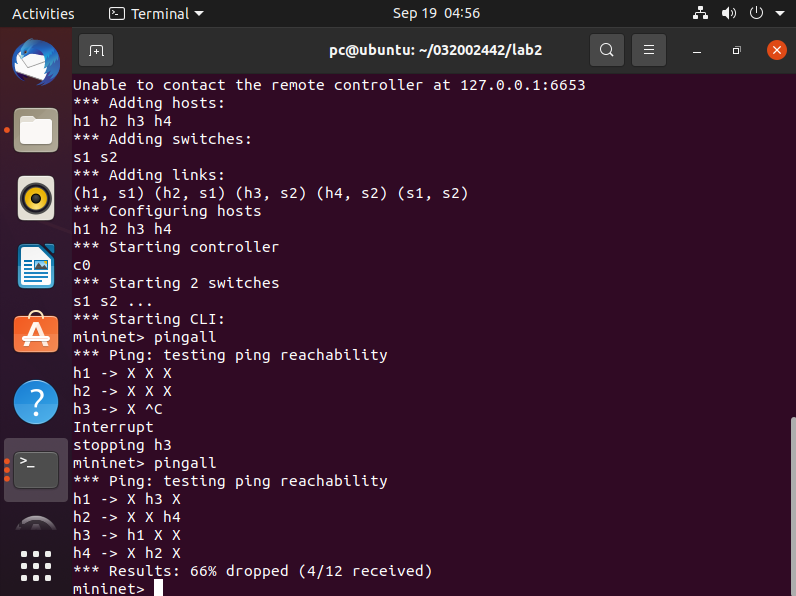Expand Terminal app menu dropdown
The image size is (796, 596).
point(156,13)
